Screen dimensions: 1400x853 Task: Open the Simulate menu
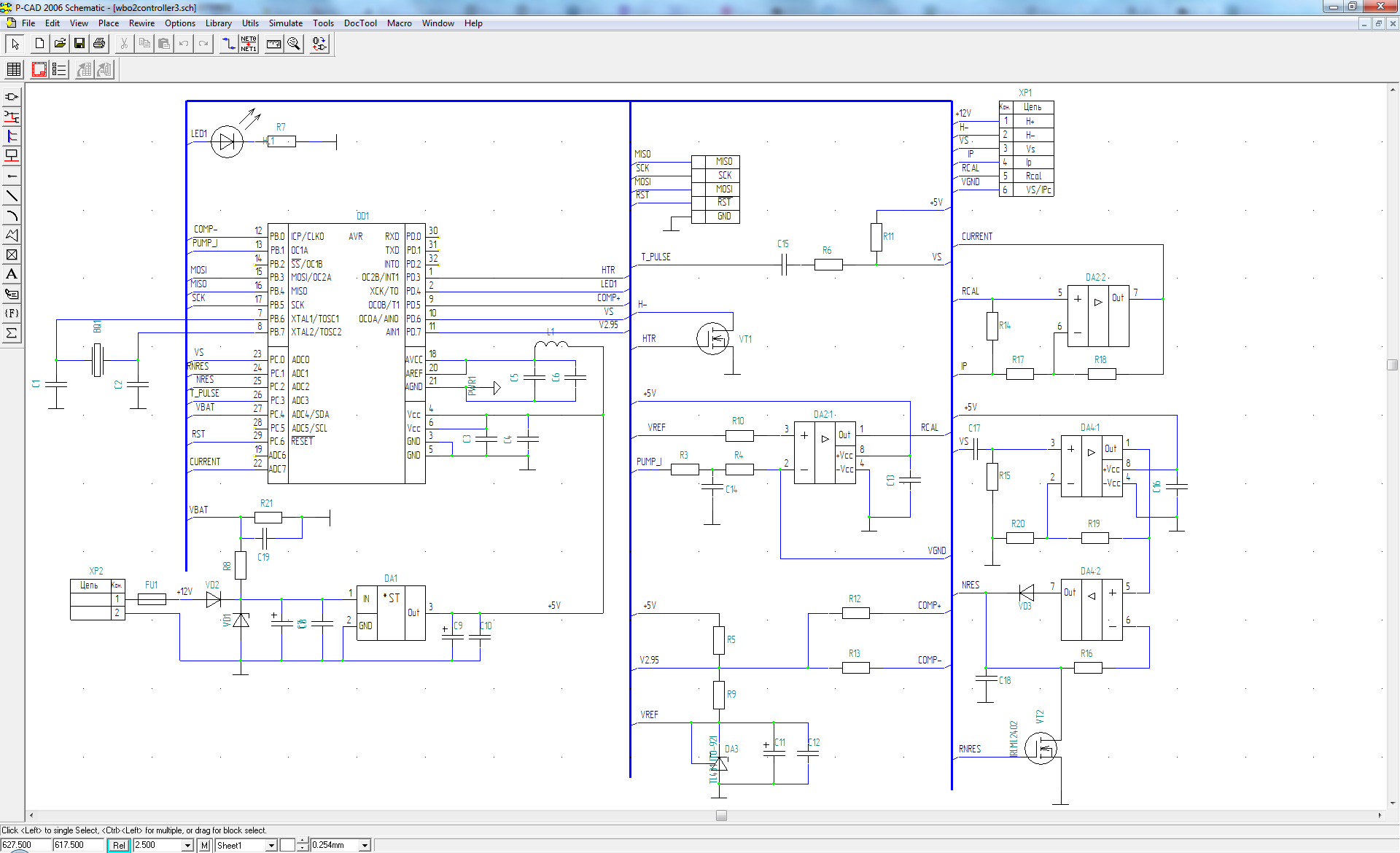coord(285,23)
